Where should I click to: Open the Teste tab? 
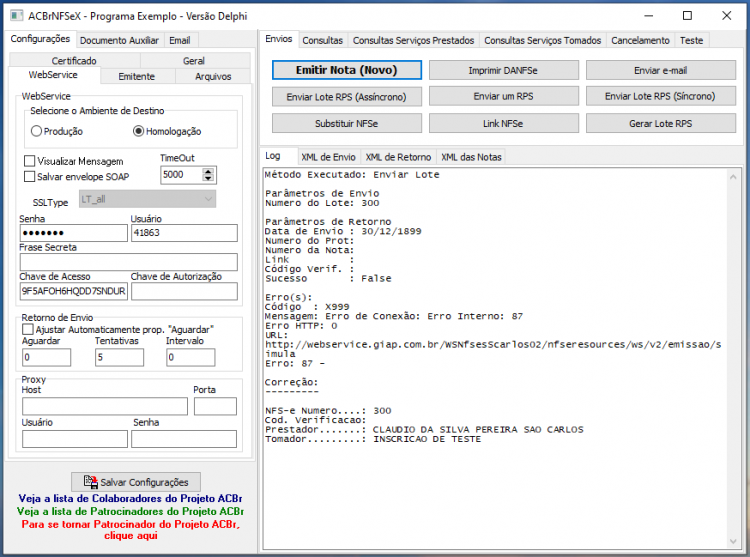point(691,41)
